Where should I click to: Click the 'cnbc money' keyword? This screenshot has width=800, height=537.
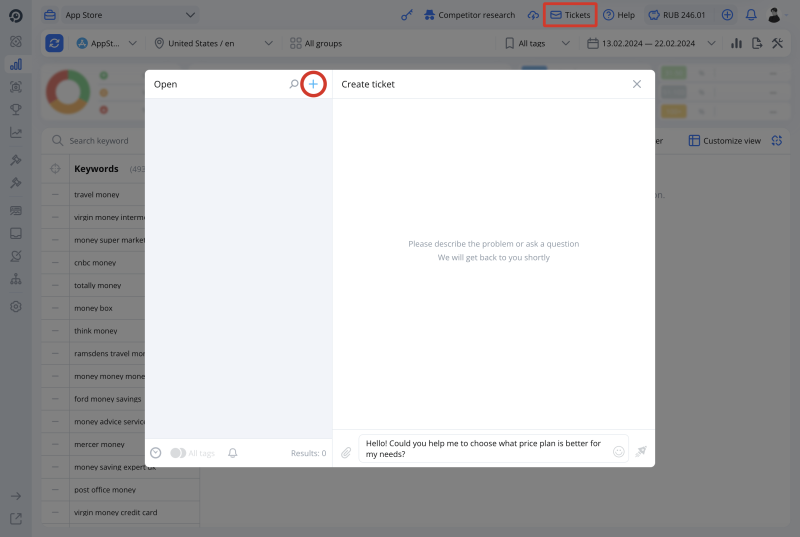tap(95, 263)
